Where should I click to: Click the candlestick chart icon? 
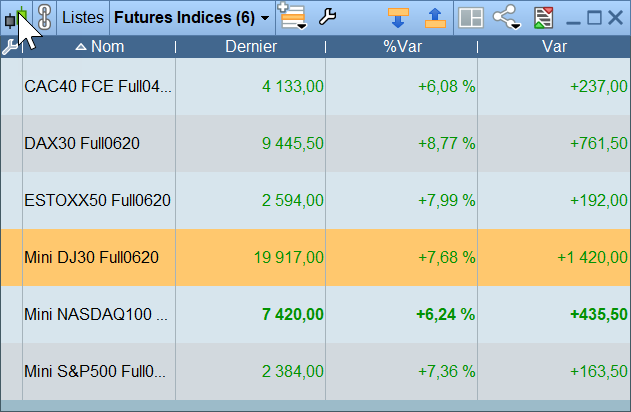coord(16,18)
